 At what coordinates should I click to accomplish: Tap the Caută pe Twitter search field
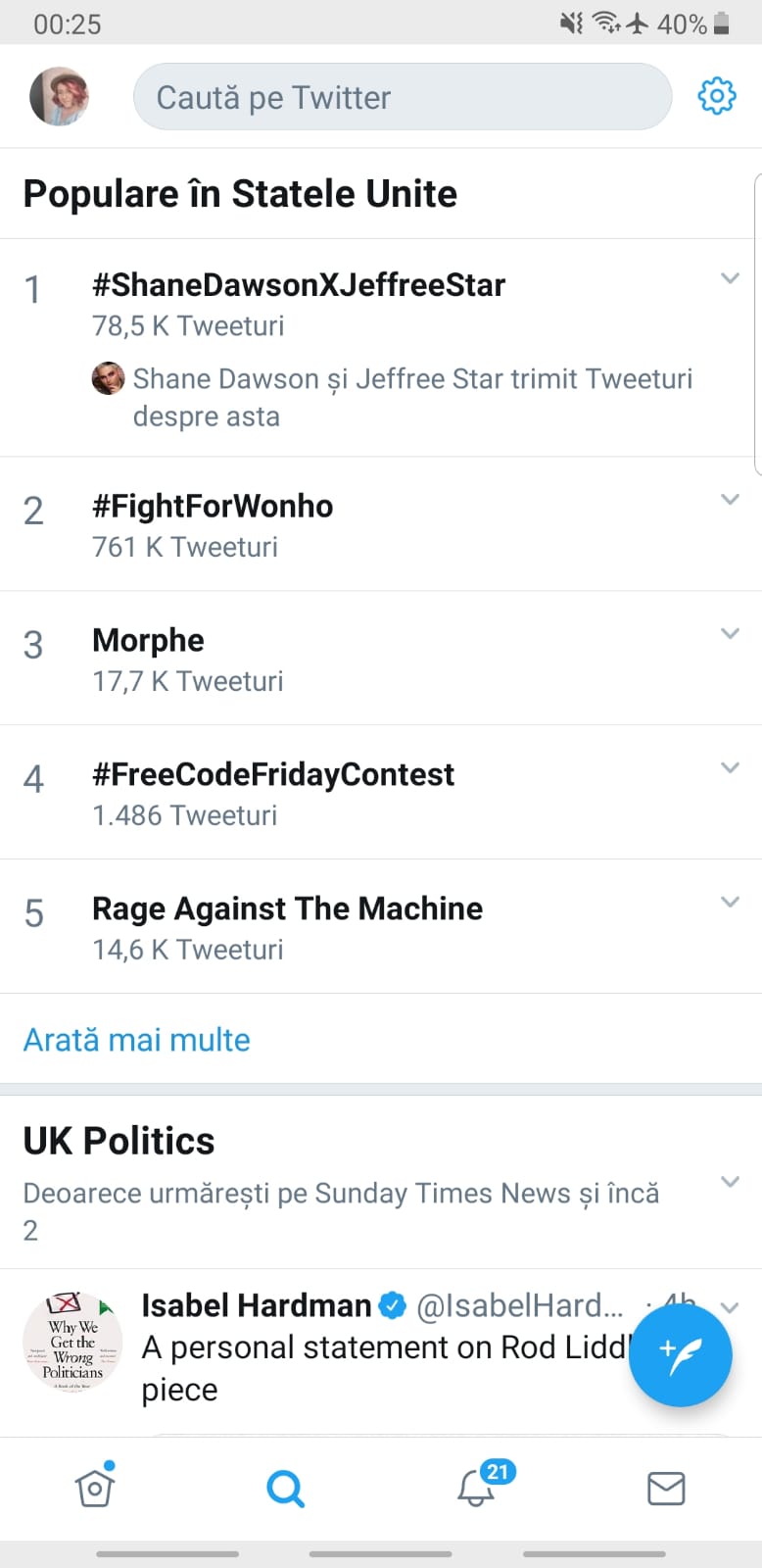(402, 96)
